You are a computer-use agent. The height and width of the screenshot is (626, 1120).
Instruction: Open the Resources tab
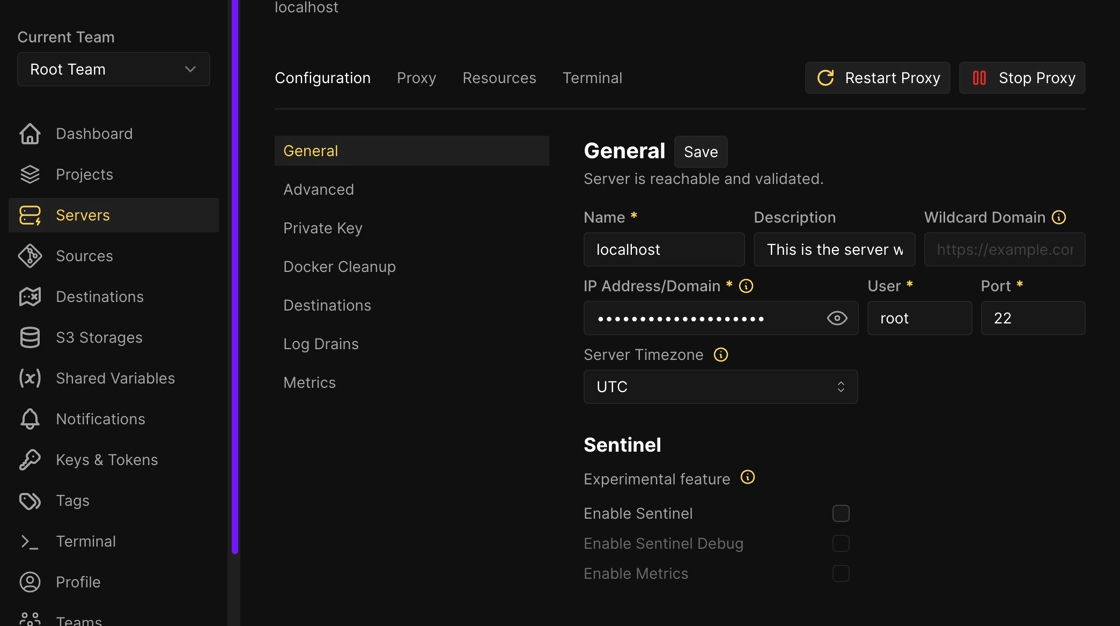[499, 78]
